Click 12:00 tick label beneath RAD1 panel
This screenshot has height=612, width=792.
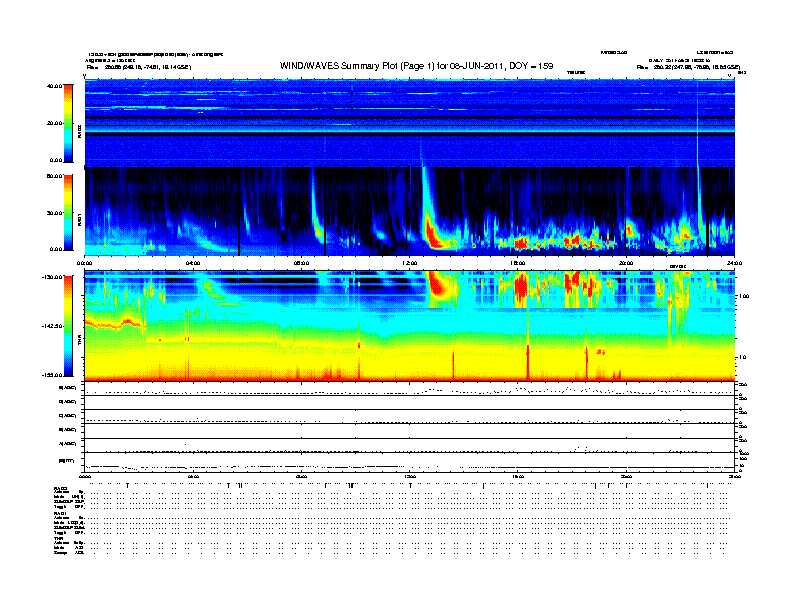410,263
